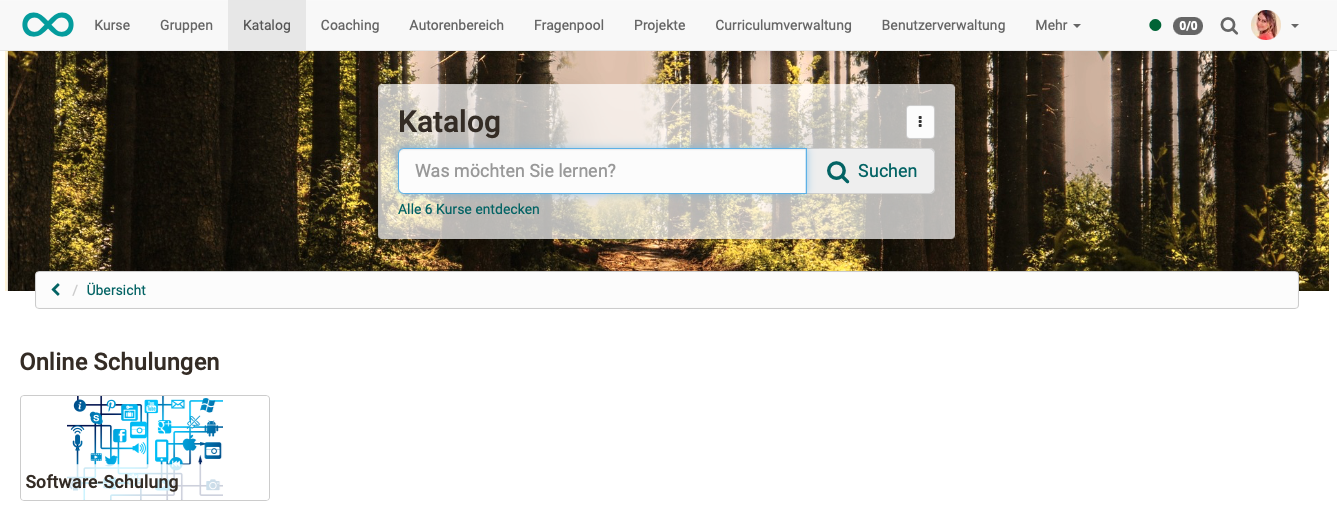The image size is (1337, 523).
Task: Click the back chevron in breadcrumb
Action: coord(56,290)
